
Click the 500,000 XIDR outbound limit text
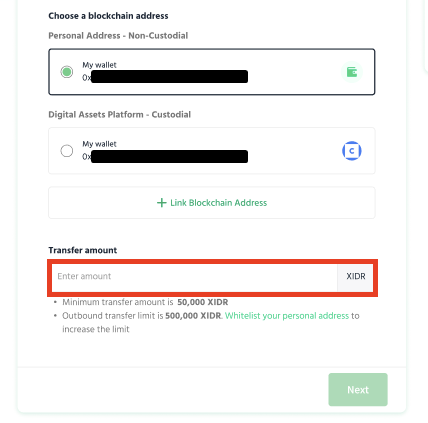[x=193, y=316]
